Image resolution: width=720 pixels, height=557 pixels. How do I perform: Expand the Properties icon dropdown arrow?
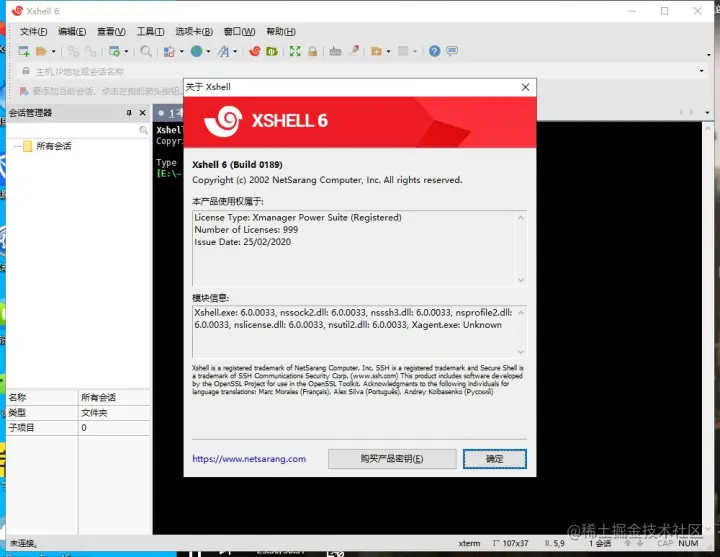tap(126, 51)
